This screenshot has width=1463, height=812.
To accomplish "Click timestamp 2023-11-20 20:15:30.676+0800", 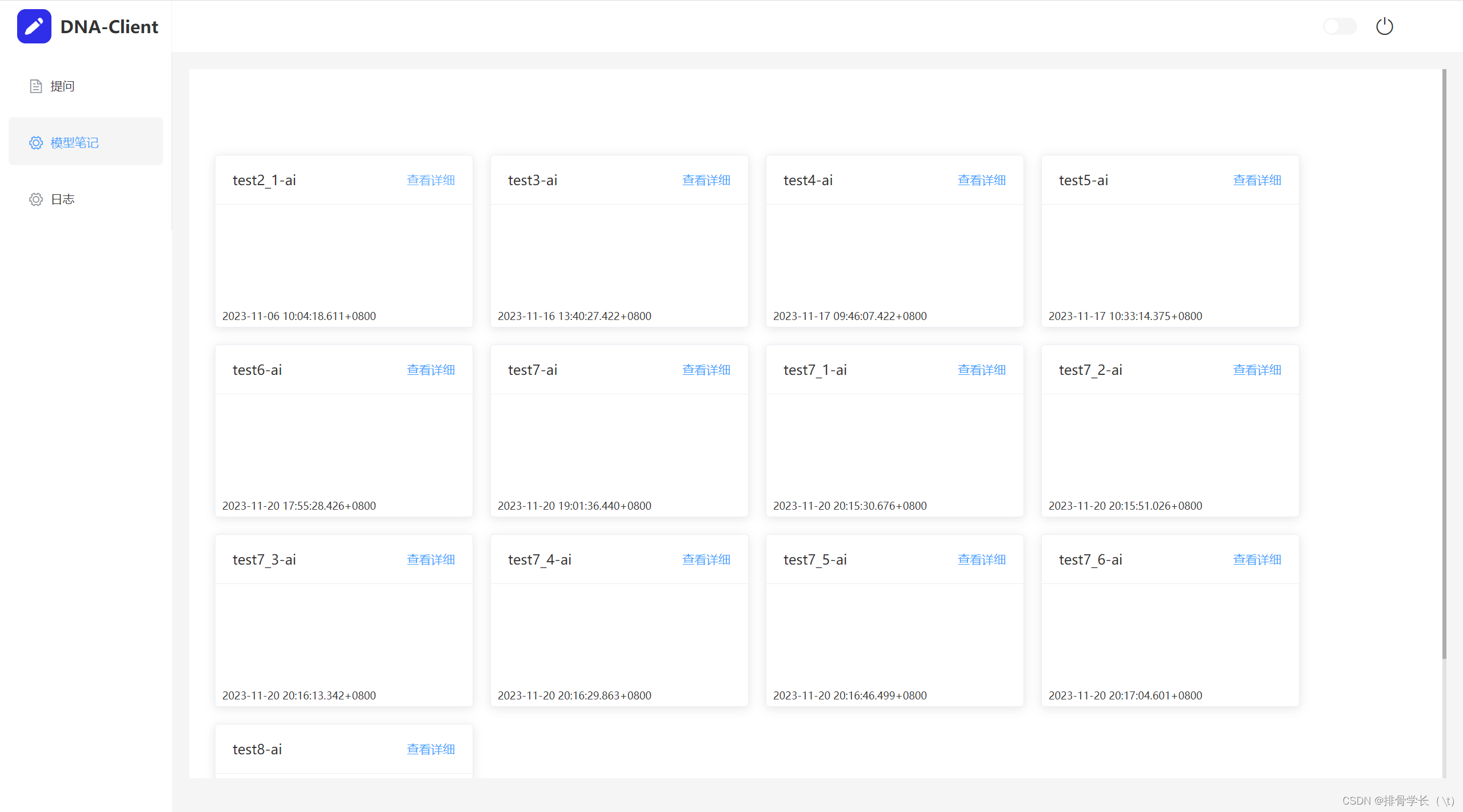I will point(850,506).
